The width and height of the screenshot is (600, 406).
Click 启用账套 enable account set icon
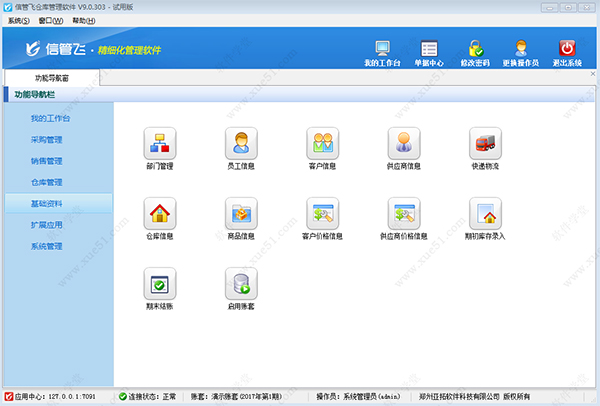click(x=241, y=284)
